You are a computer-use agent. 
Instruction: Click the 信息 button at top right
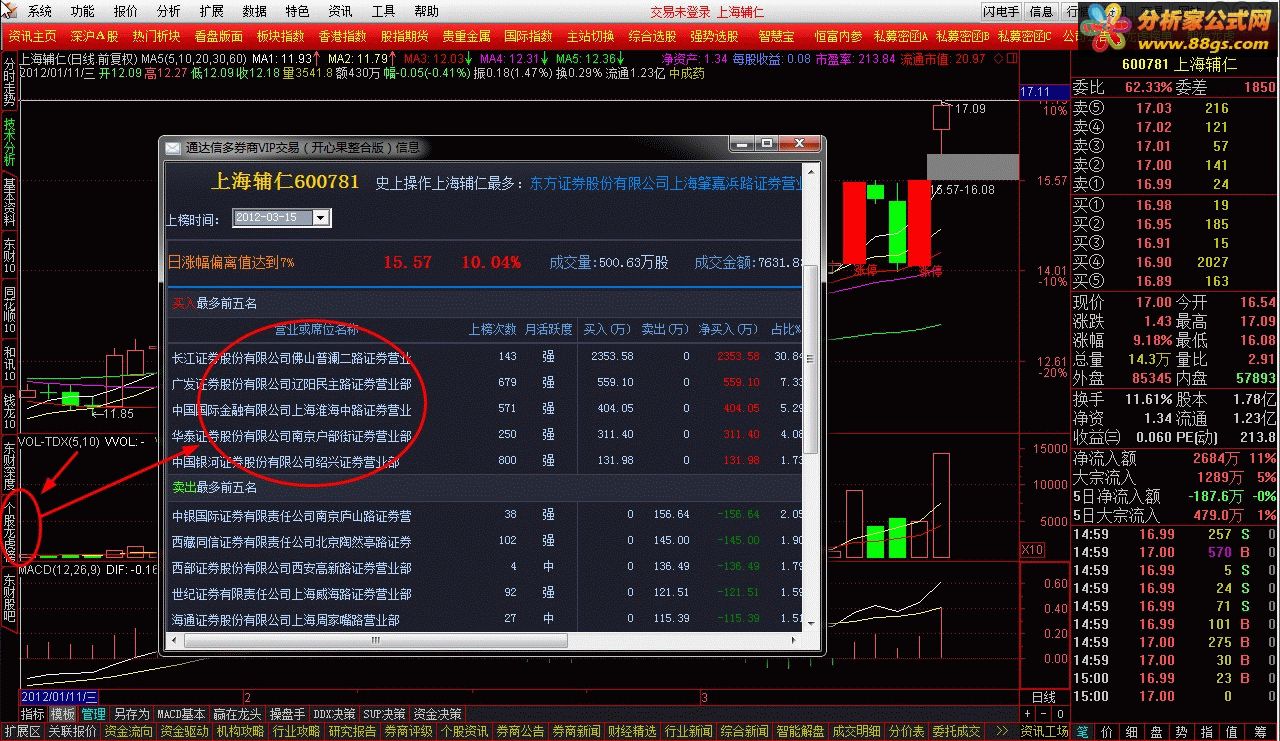click(1041, 11)
